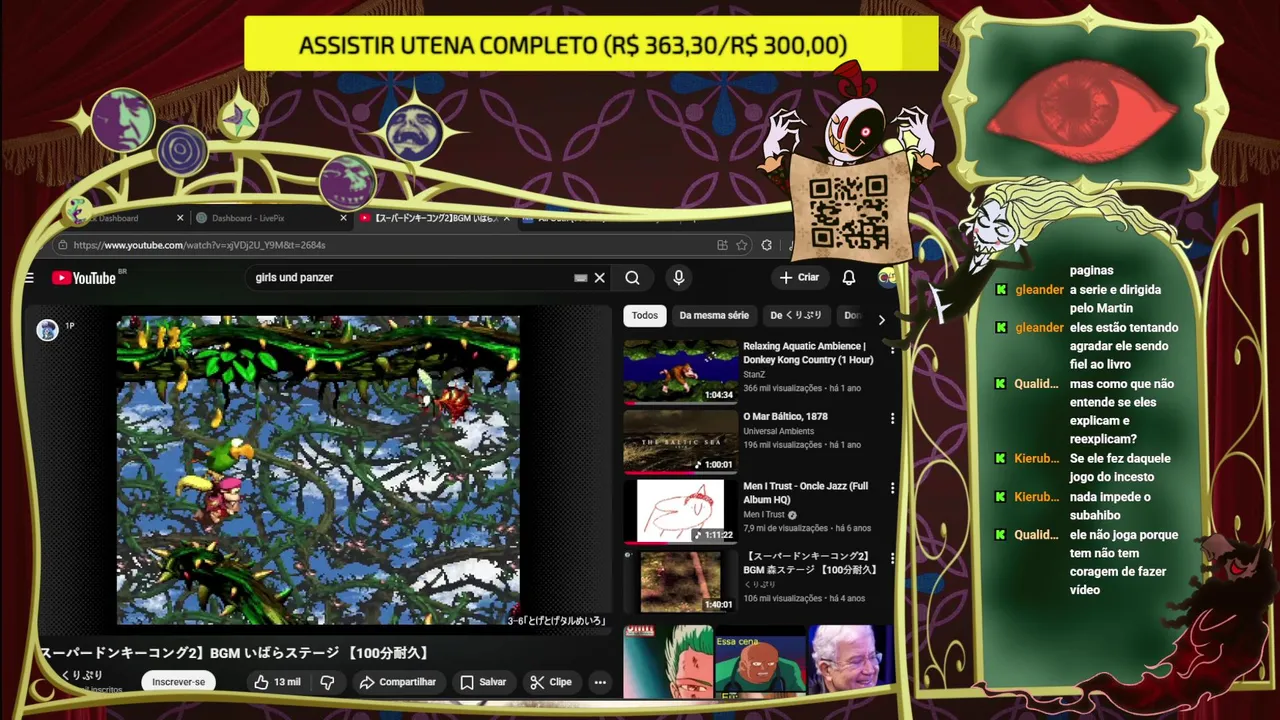
Task: Open the more actions ellipsis under the video
Action: point(600,682)
